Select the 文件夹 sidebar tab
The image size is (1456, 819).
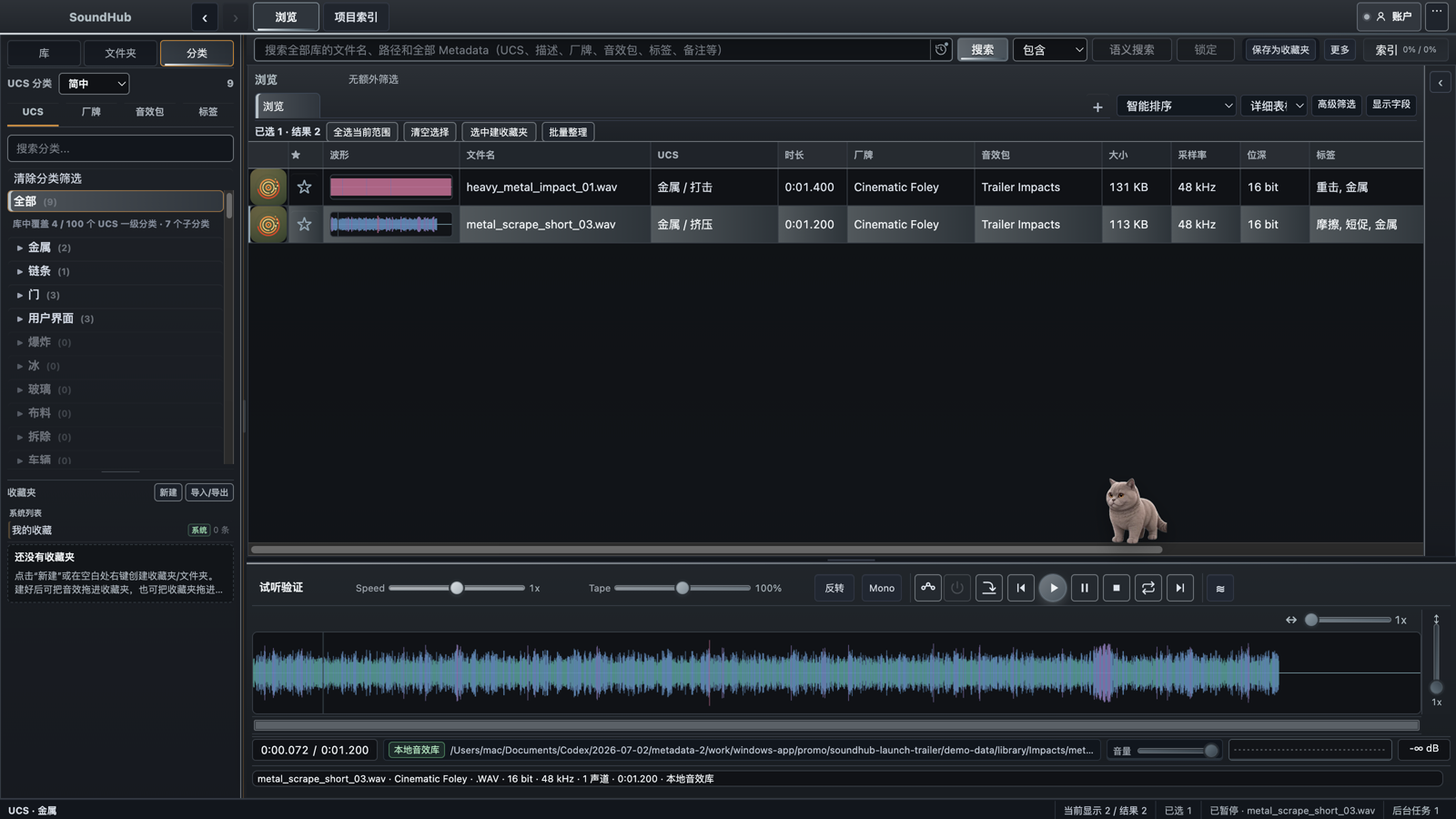120,53
